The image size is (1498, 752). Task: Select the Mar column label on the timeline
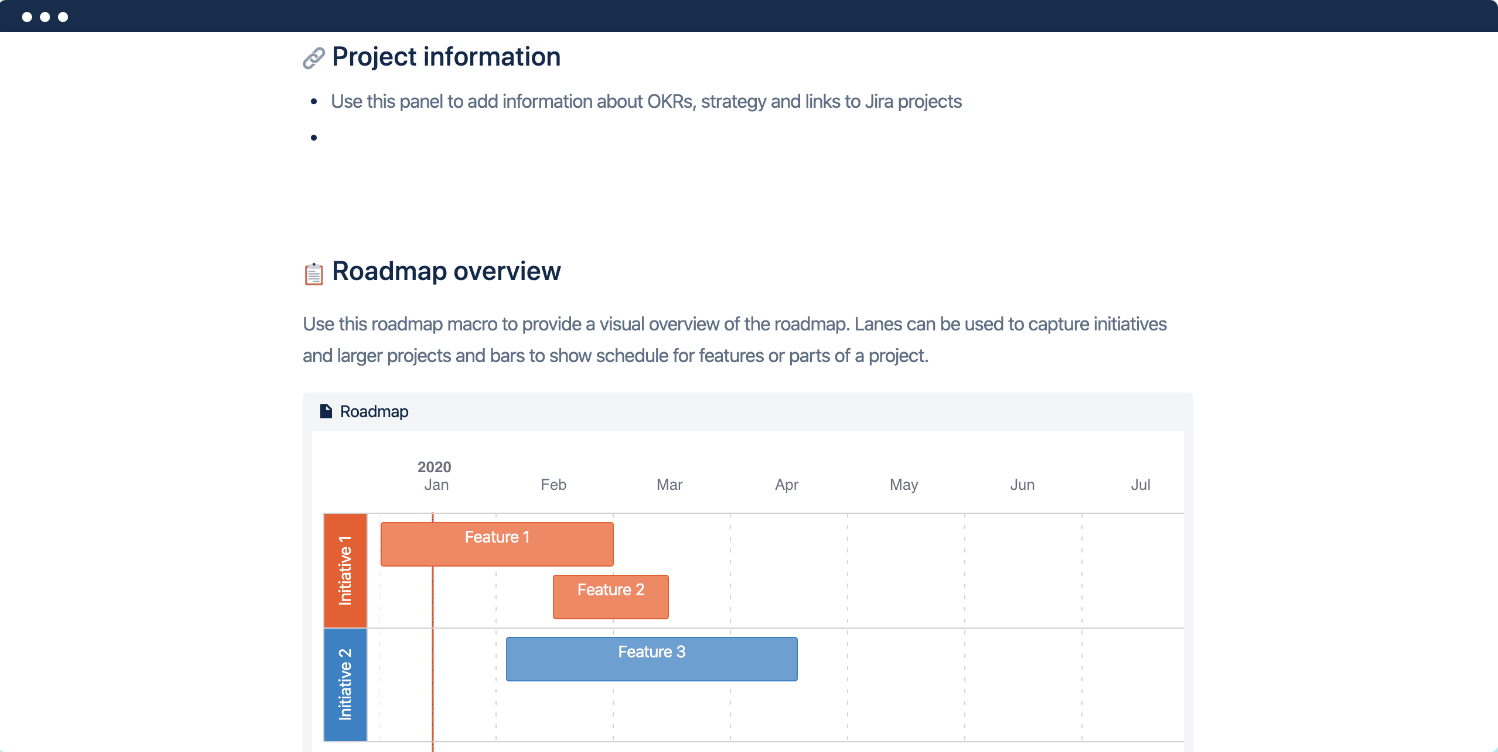(669, 484)
